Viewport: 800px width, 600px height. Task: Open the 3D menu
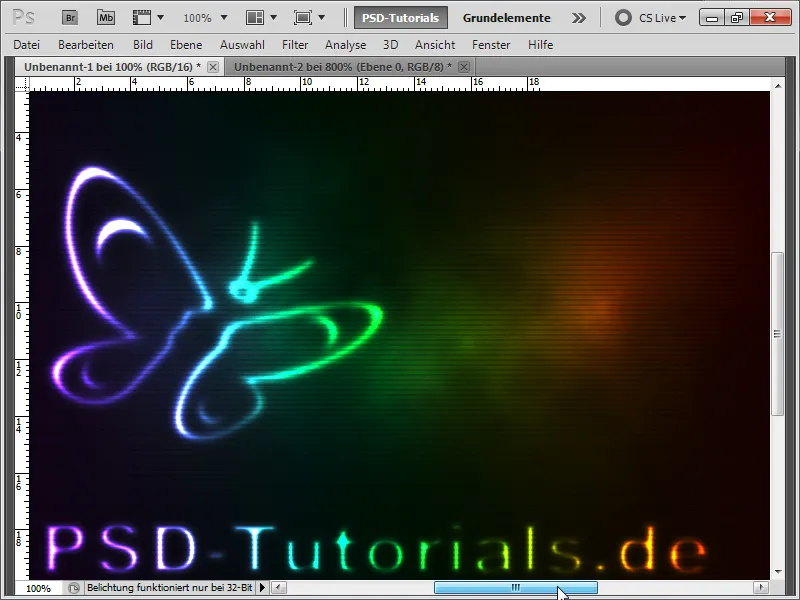pyautogui.click(x=390, y=45)
